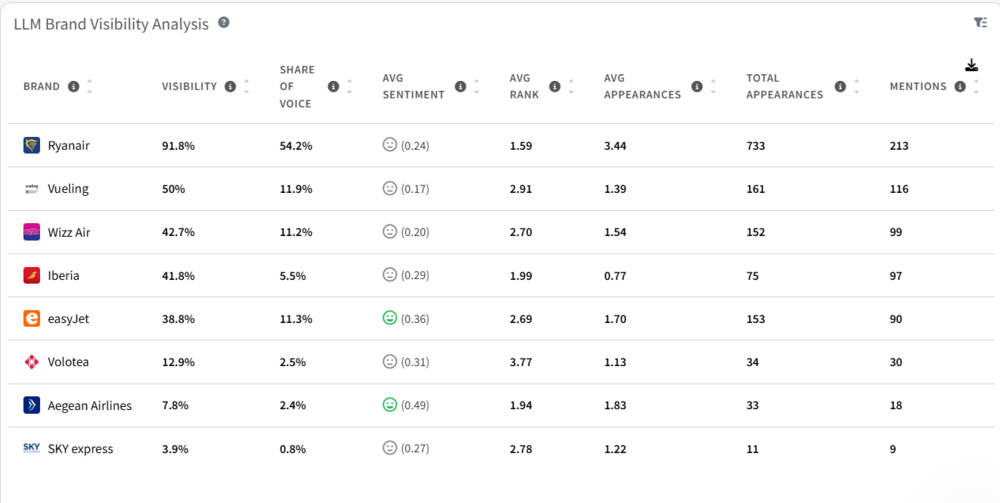The width and height of the screenshot is (1000, 503).
Task: Click the Iberia brand logo
Action: [31, 275]
